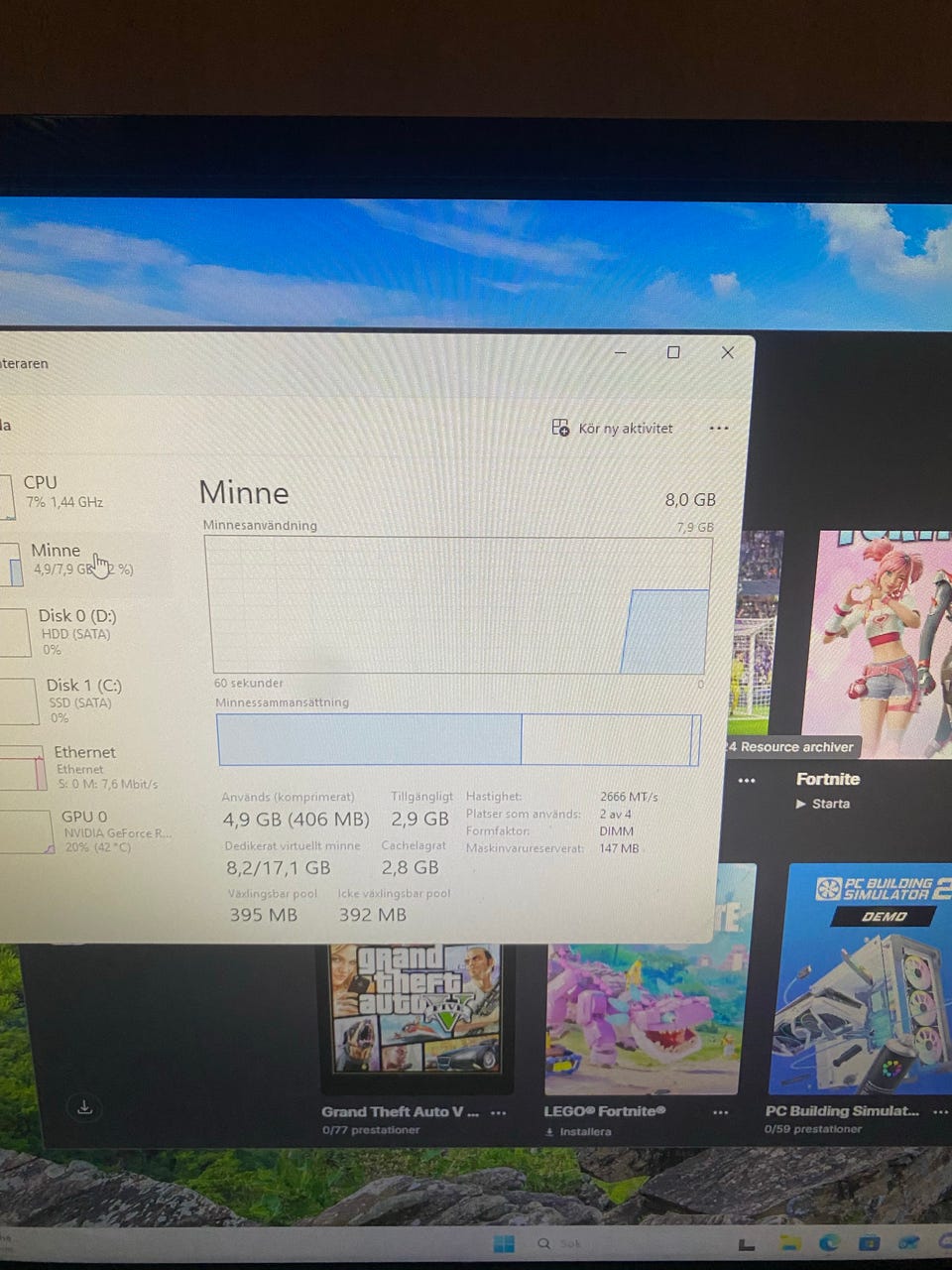Open Microsoft Edge from the taskbar
The width and height of the screenshot is (952, 1270).
pyautogui.click(x=829, y=1243)
